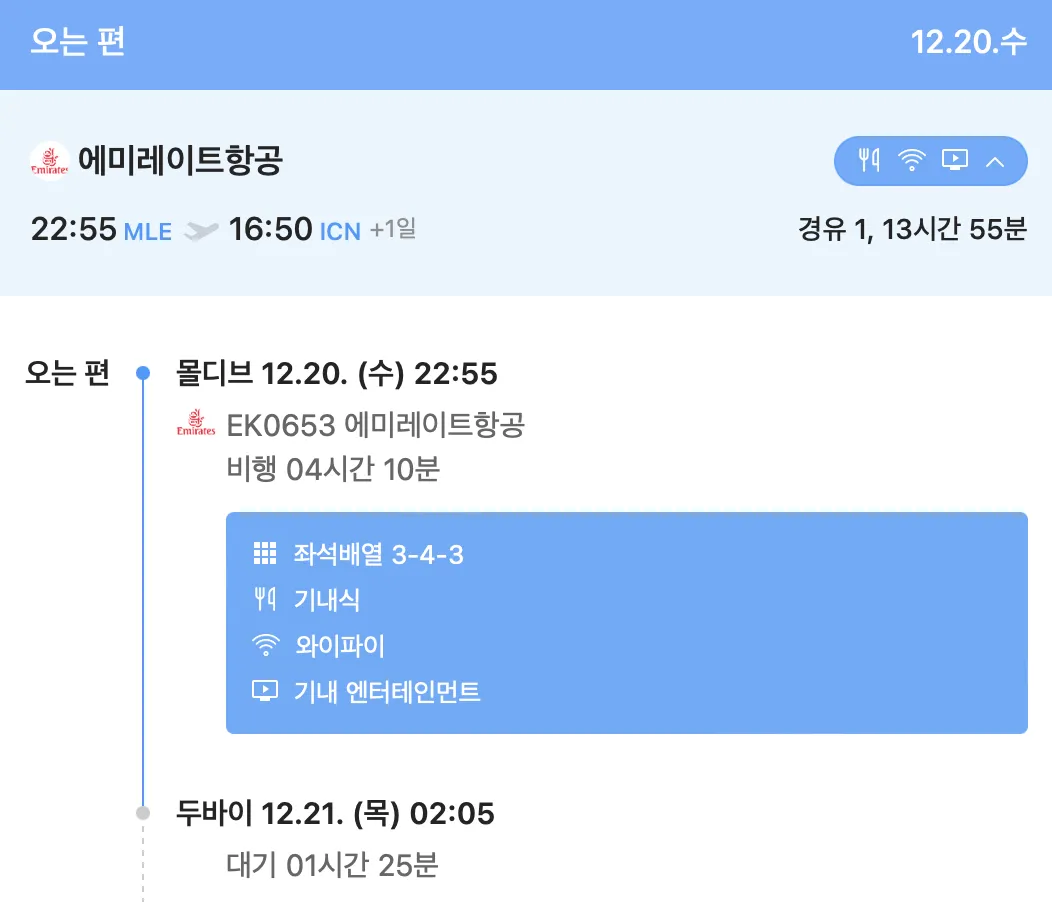Click the airplane icon between MLE and ICN
The height and width of the screenshot is (902, 1052).
tap(201, 231)
